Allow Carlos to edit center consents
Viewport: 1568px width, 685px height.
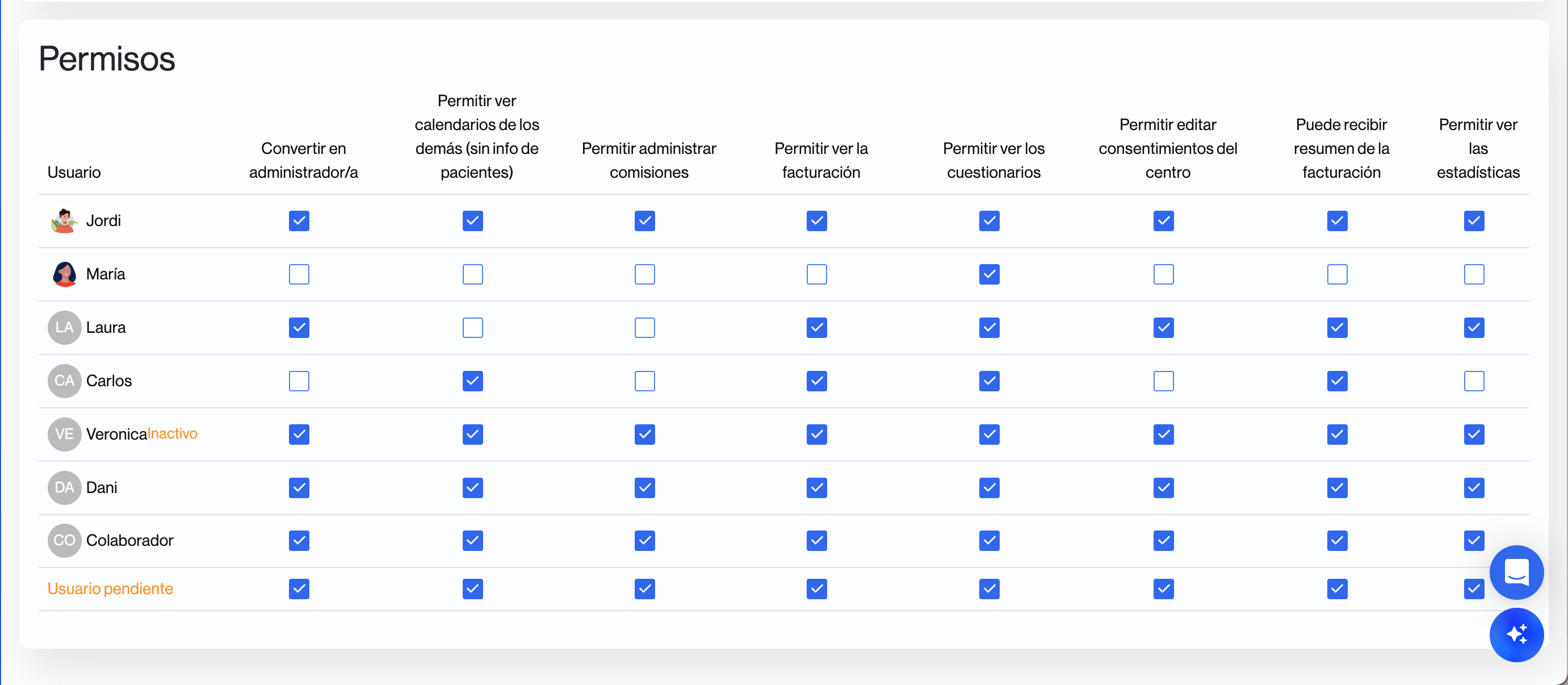click(1163, 381)
